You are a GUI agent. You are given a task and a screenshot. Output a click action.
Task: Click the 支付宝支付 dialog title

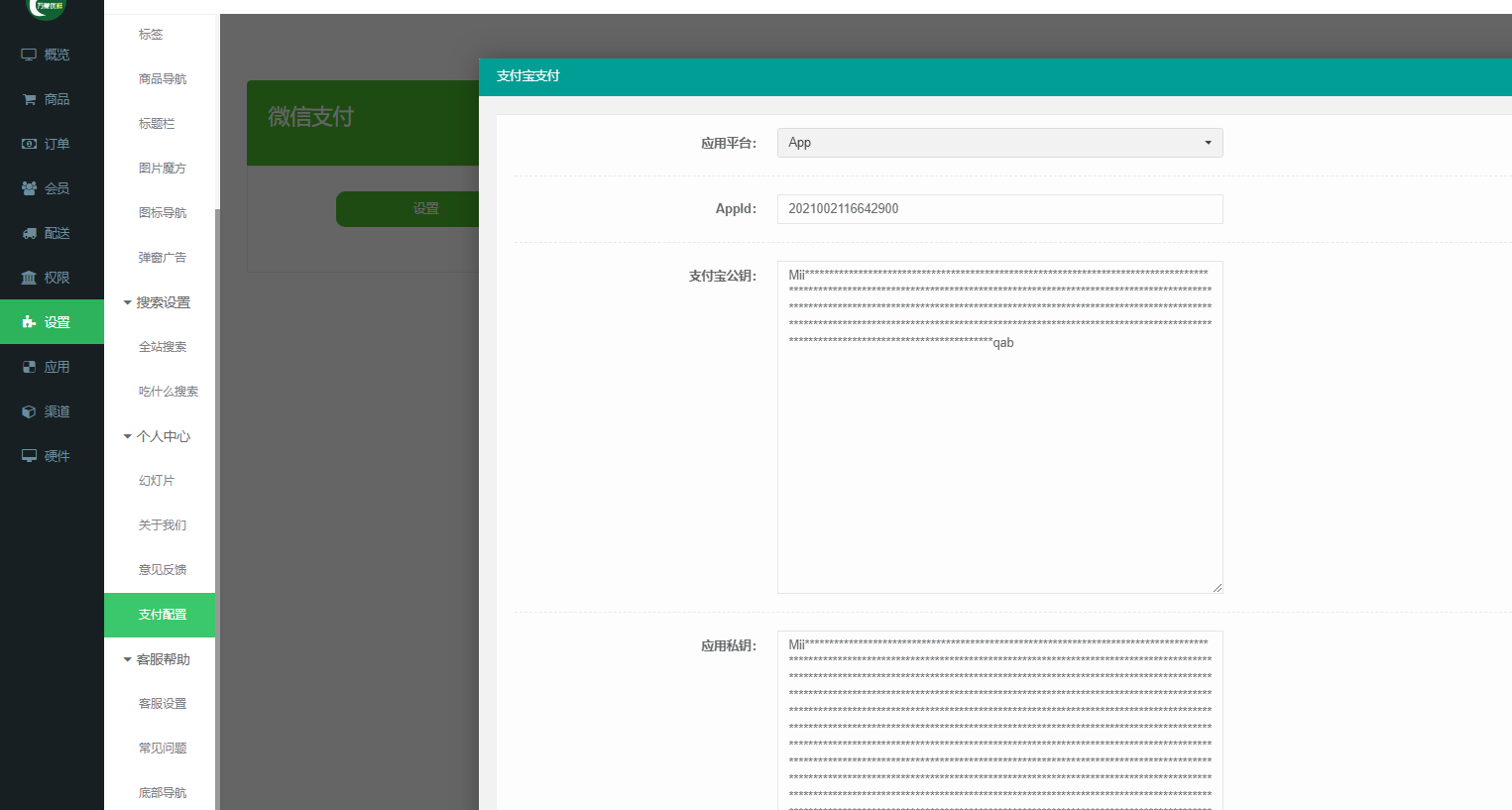point(528,76)
